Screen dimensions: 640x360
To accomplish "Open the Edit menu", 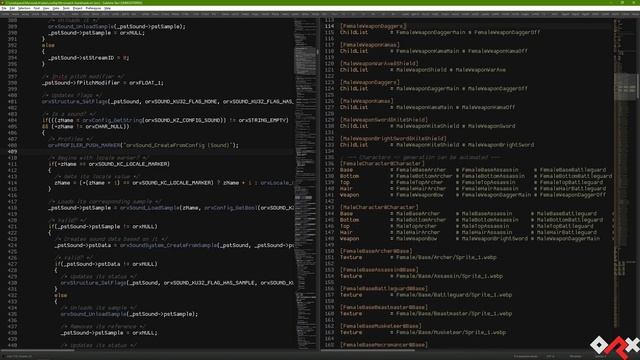I will tap(12, 8).
